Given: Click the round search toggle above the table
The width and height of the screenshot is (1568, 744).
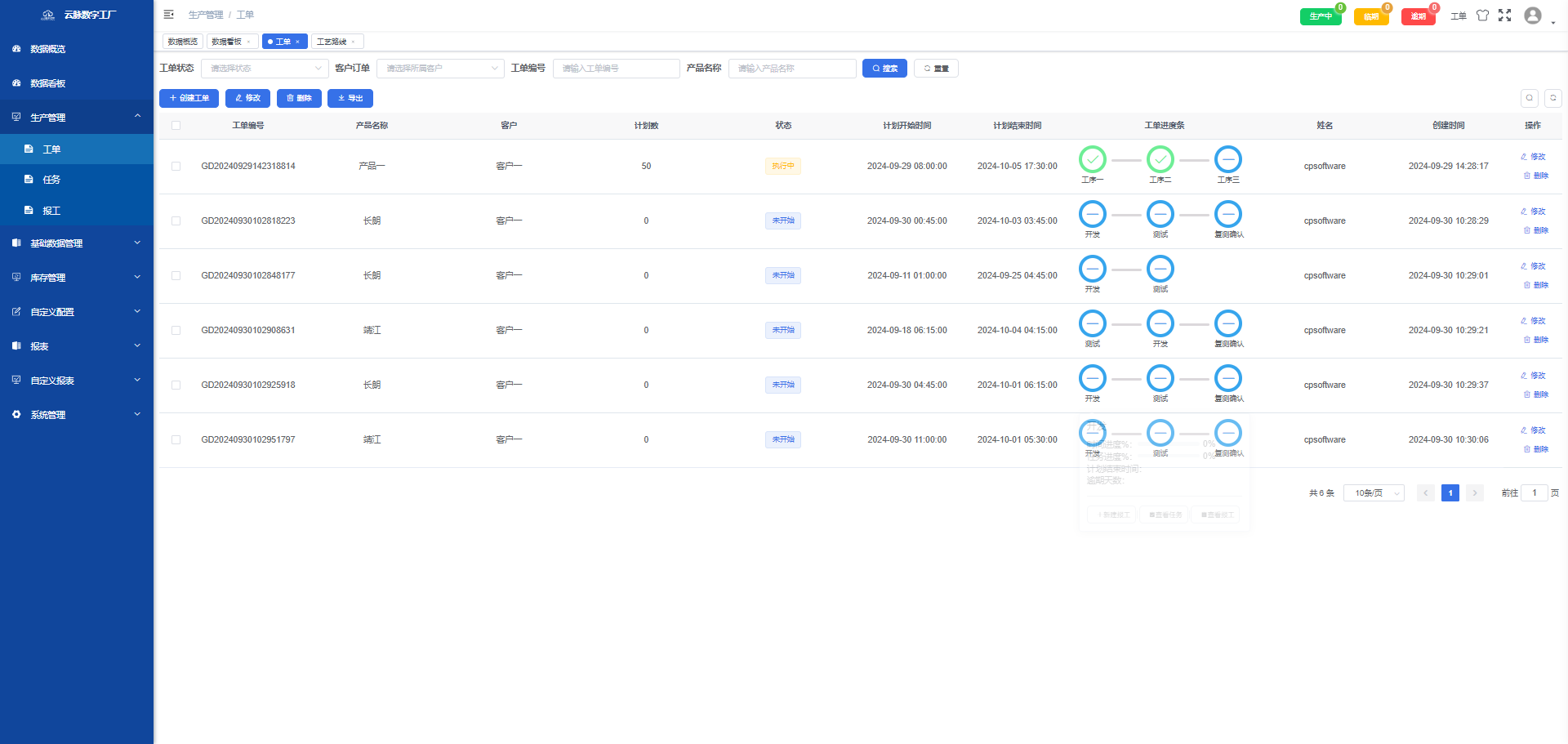Looking at the screenshot, I should [1530, 98].
